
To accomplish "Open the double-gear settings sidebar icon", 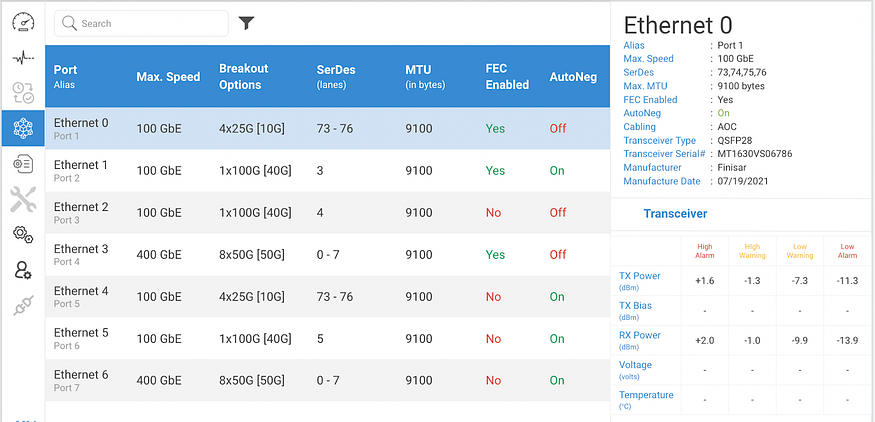I will [23, 234].
